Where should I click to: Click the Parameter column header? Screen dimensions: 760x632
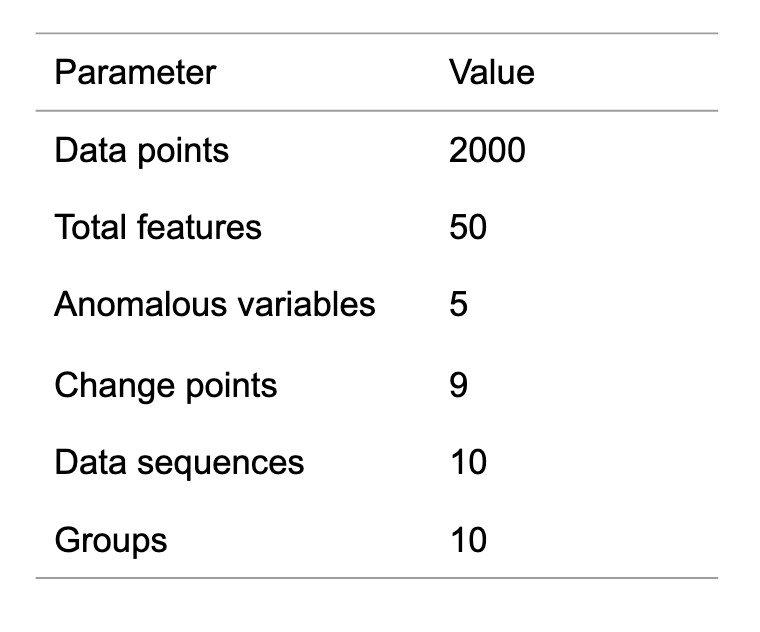135,73
